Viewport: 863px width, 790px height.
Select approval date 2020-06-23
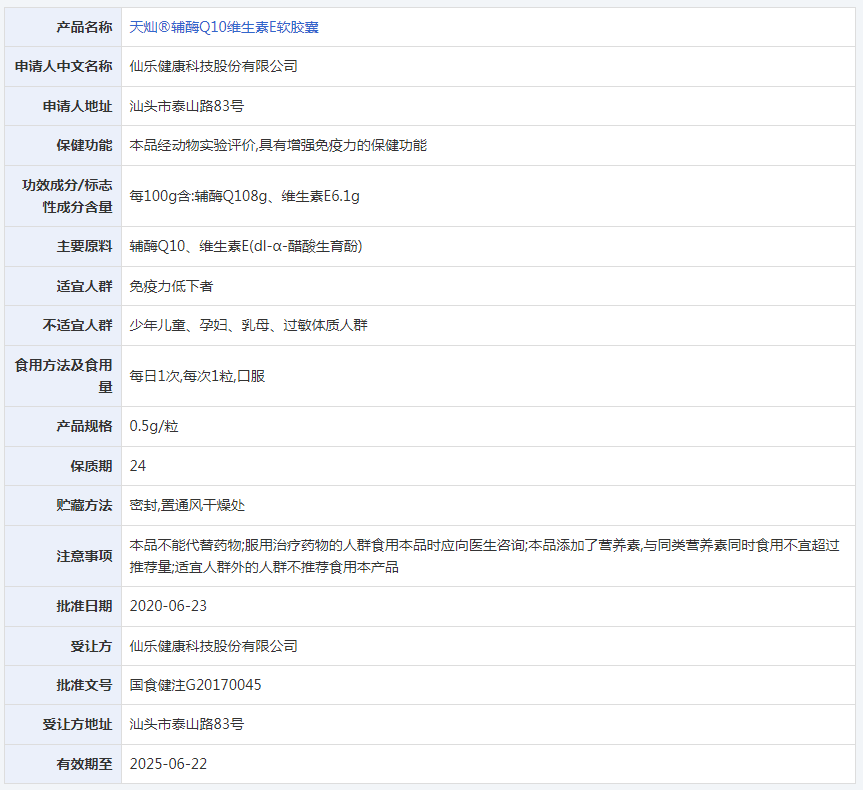click(168, 606)
